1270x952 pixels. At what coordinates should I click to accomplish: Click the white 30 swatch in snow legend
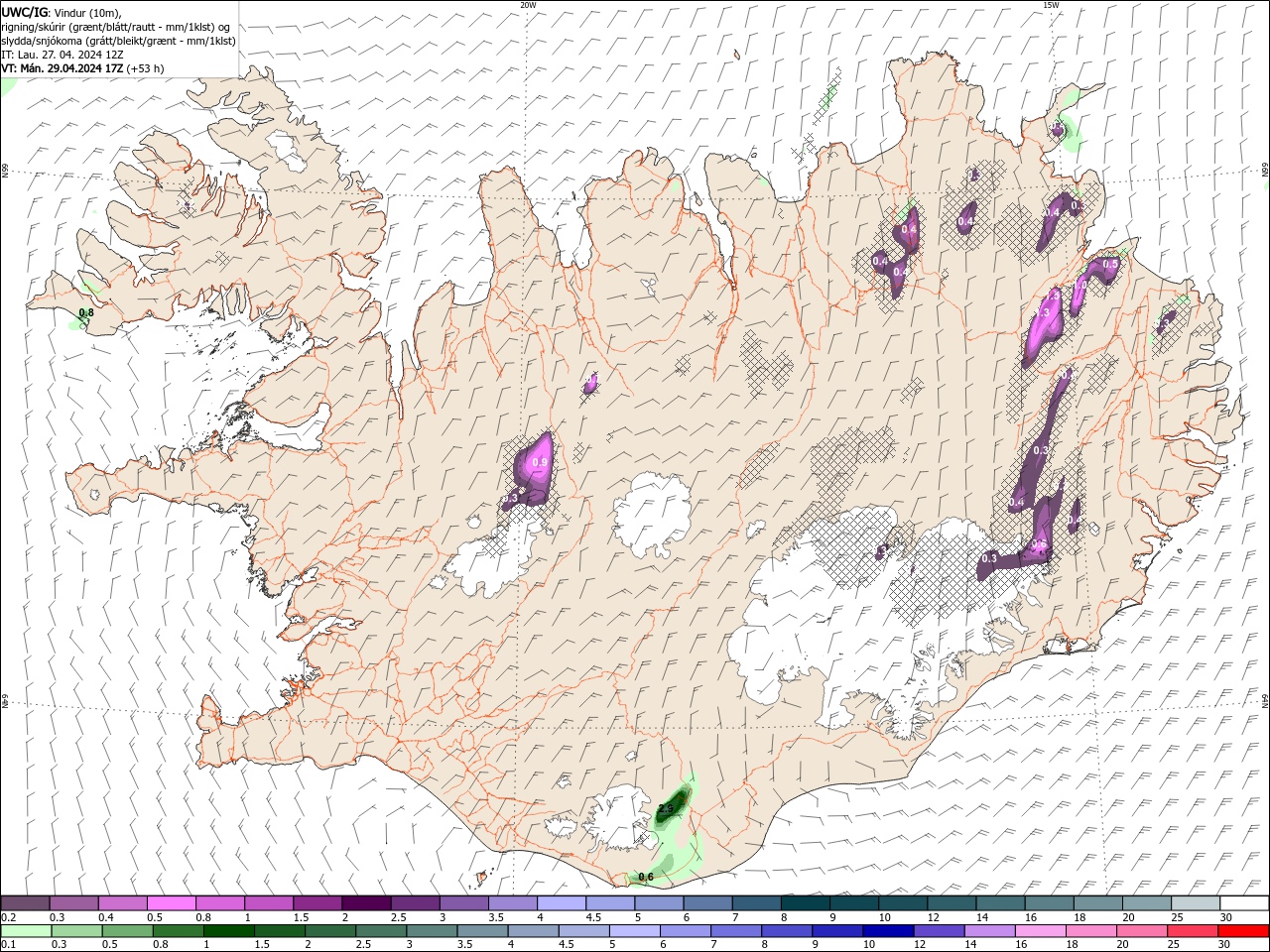click(x=1244, y=902)
